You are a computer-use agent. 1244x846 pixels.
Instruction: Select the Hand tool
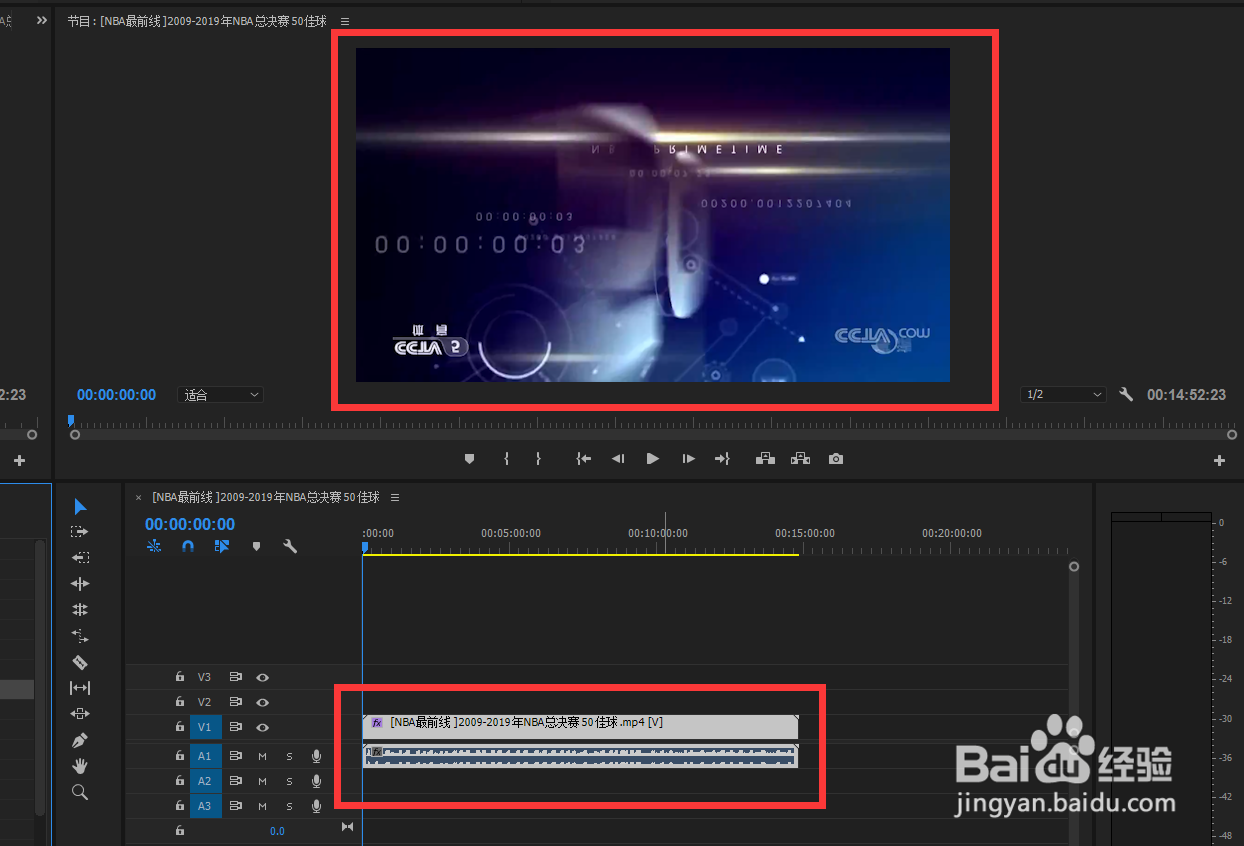[80, 766]
